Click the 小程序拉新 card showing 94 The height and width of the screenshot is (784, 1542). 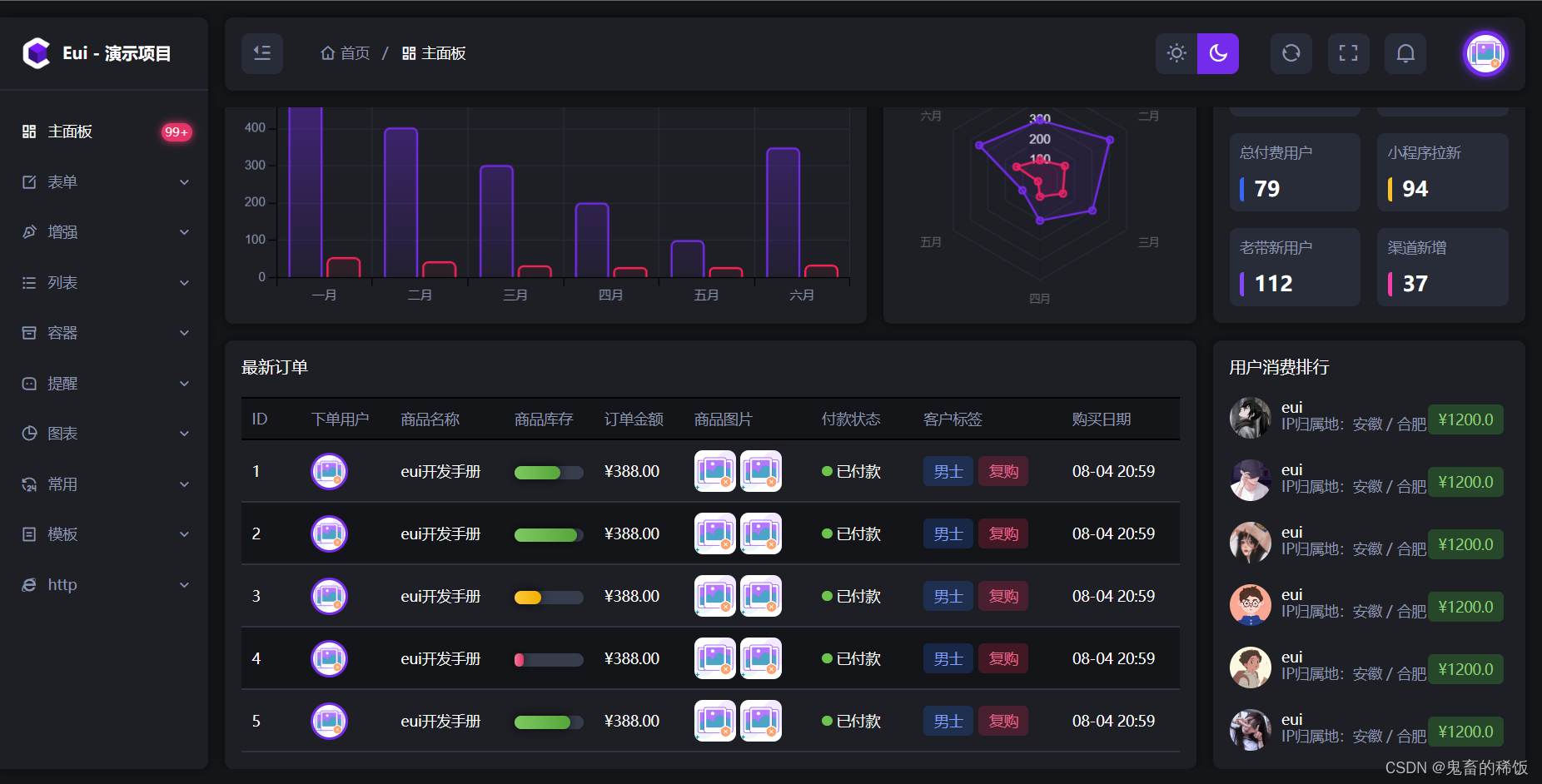(x=1443, y=172)
